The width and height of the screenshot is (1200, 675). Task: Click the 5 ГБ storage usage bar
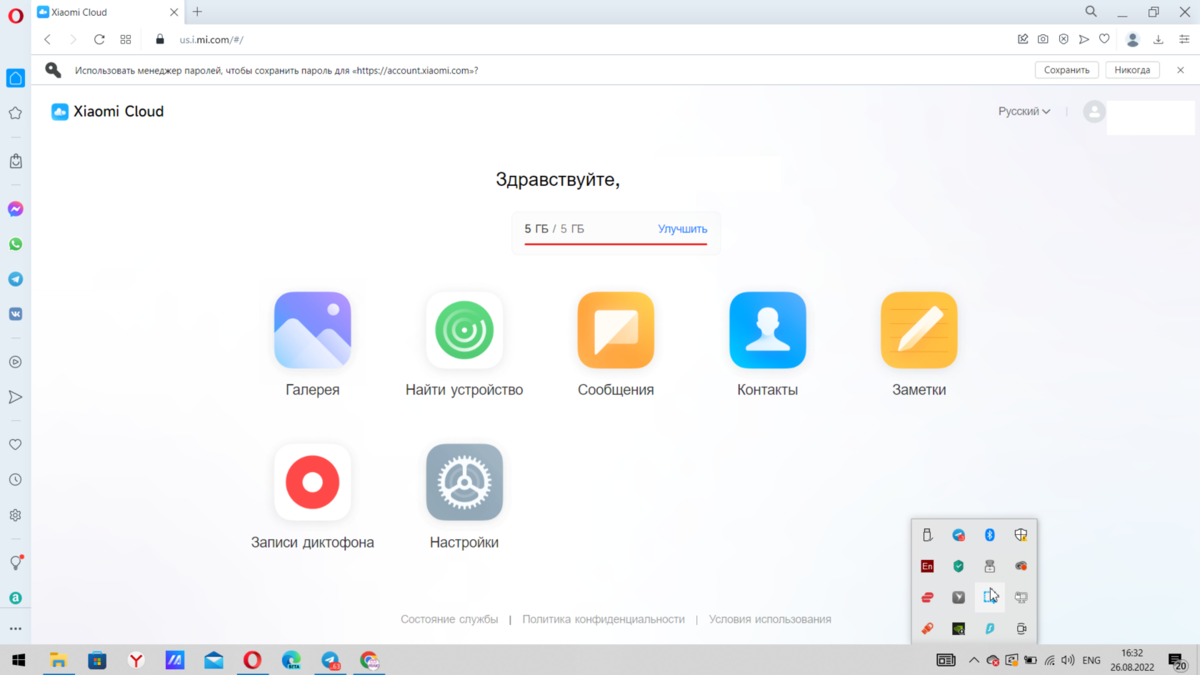(x=615, y=243)
